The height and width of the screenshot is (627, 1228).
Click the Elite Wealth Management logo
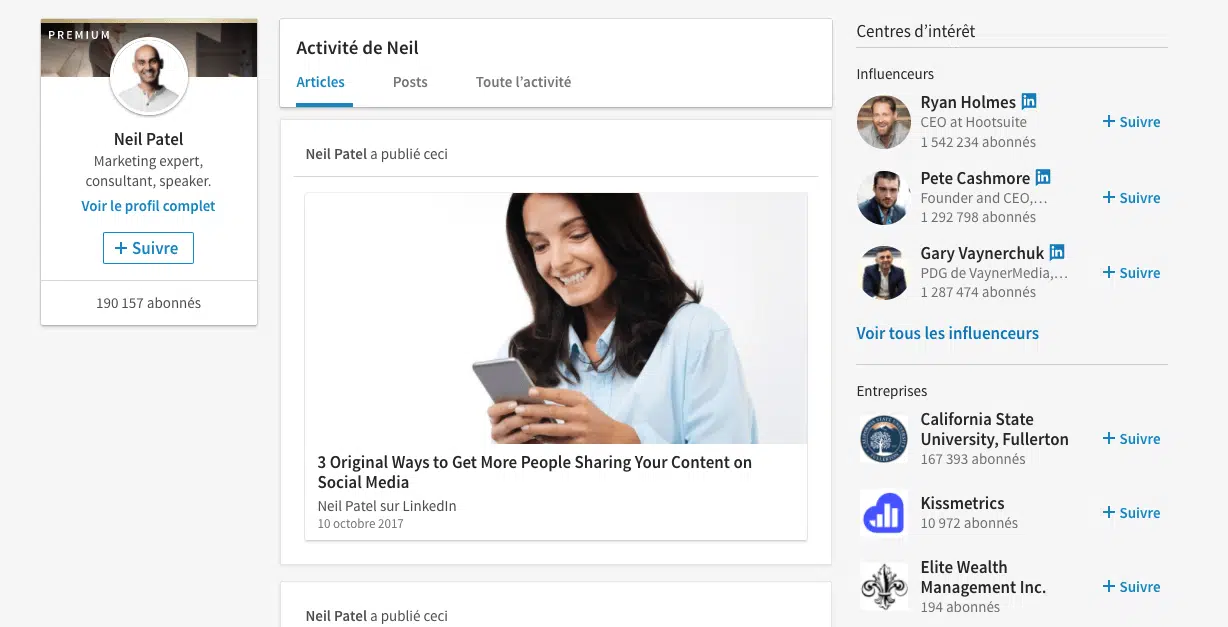click(883, 587)
